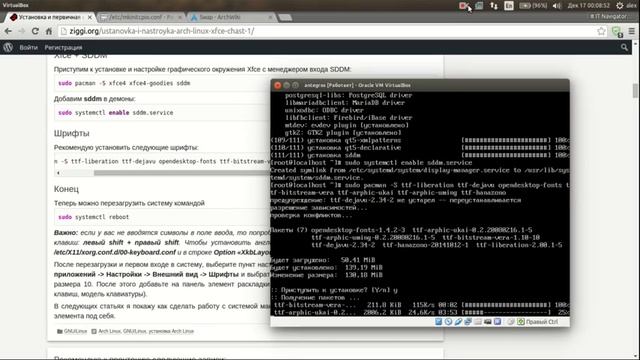
Task: Click the systemctl enable sddm.service code
Action: click(x=116, y=113)
